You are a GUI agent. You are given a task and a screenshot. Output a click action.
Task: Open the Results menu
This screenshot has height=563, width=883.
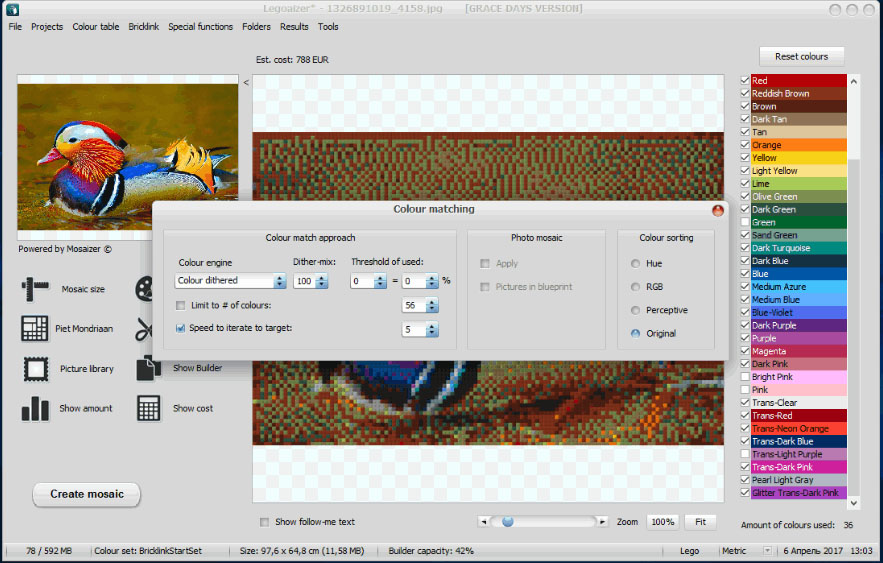coord(294,26)
